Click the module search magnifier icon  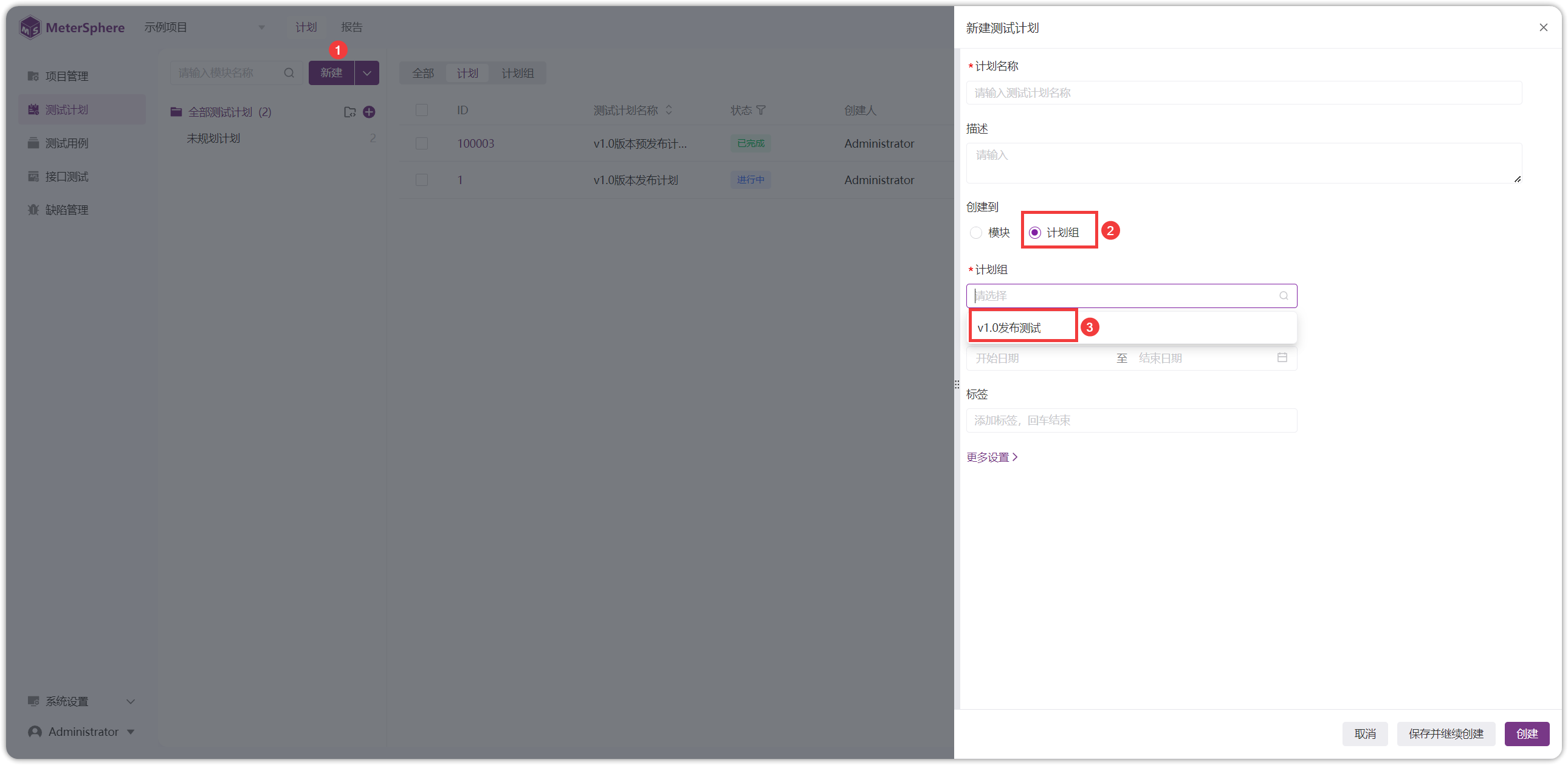[289, 73]
